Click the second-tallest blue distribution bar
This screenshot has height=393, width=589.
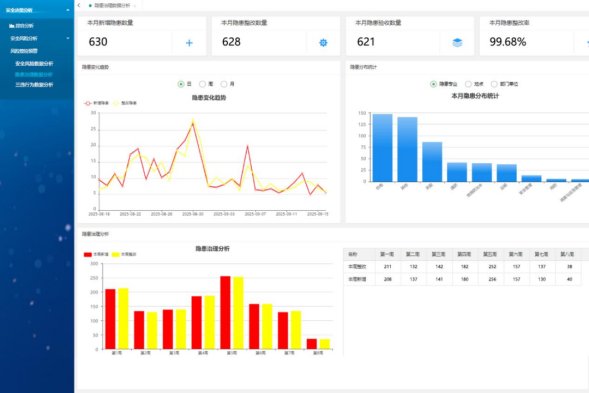[407, 150]
